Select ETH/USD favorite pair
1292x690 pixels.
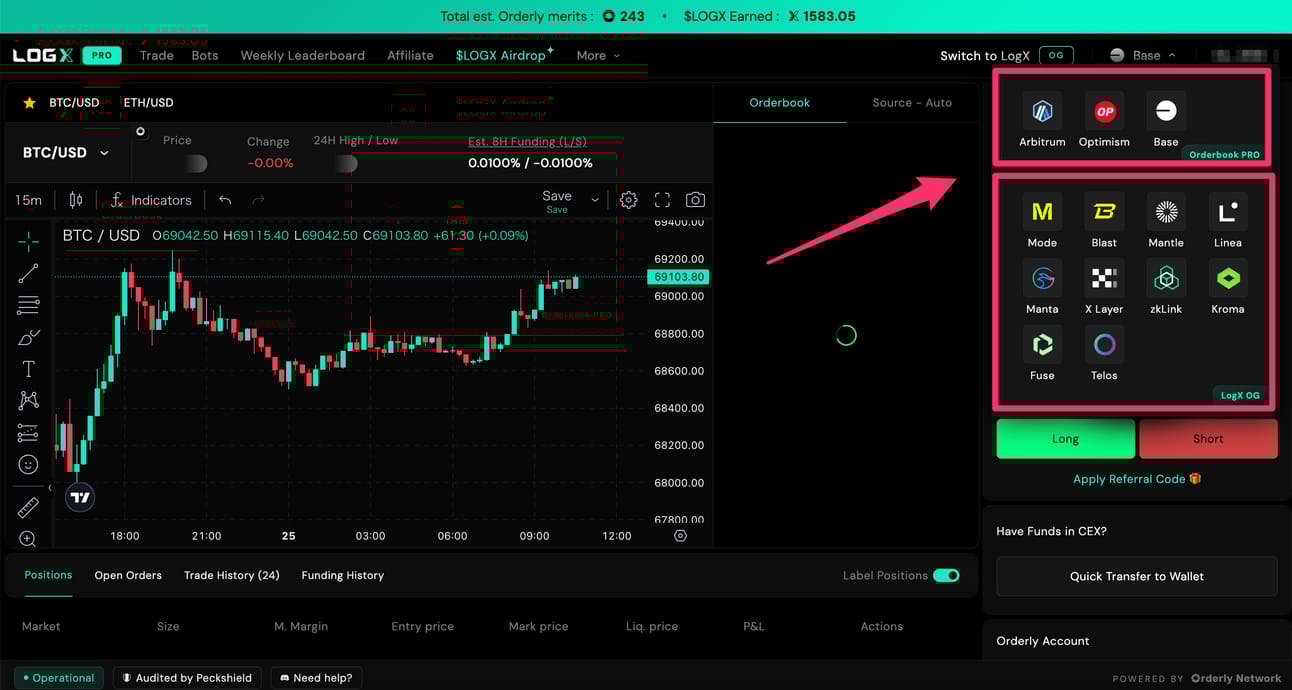[x=148, y=103]
